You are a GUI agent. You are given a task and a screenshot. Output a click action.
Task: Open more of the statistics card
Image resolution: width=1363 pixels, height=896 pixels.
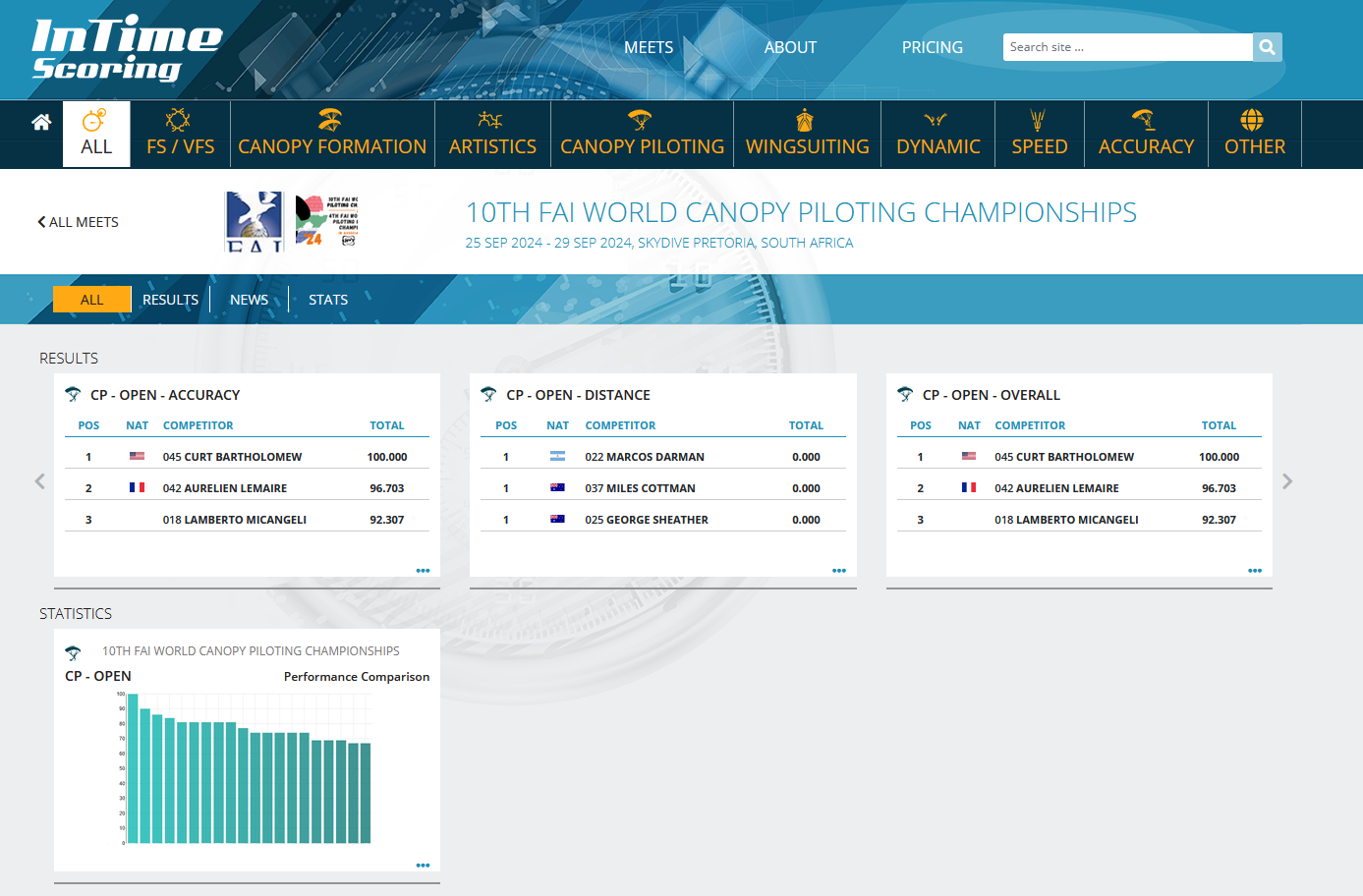pos(423,866)
